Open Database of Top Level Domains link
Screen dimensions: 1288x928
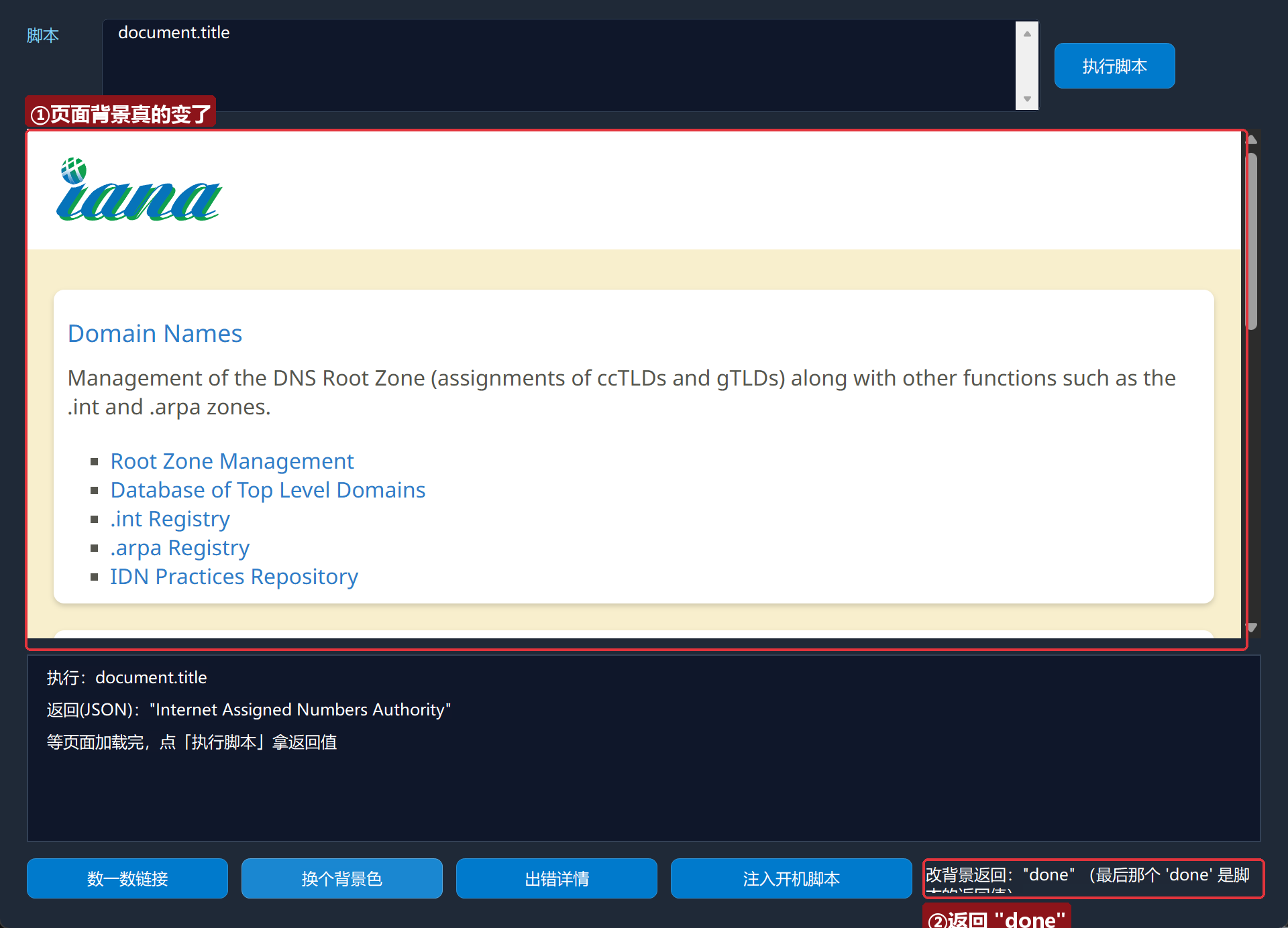268,490
